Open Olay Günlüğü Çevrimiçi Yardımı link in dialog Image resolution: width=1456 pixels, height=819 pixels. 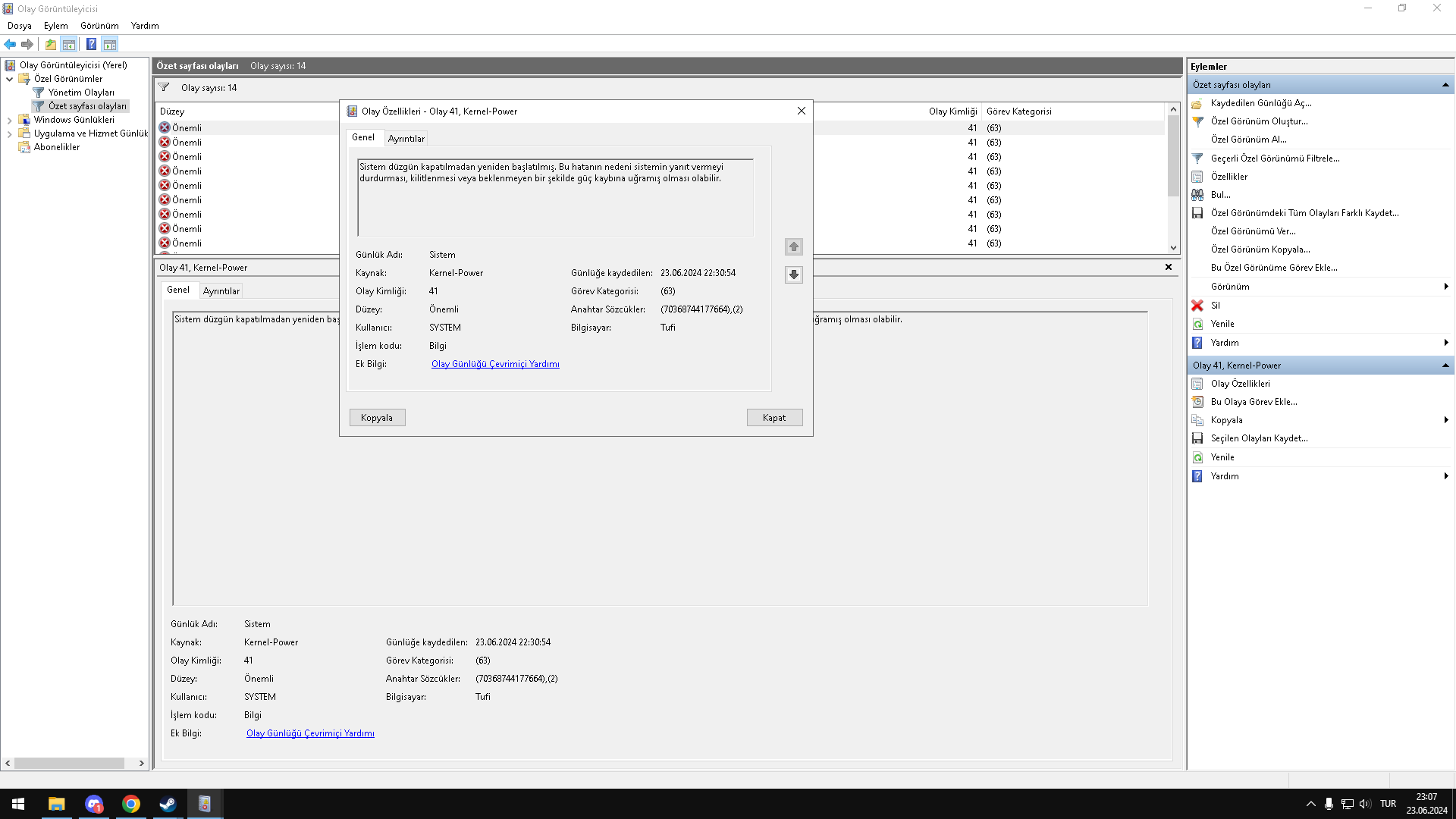point(495,364)
